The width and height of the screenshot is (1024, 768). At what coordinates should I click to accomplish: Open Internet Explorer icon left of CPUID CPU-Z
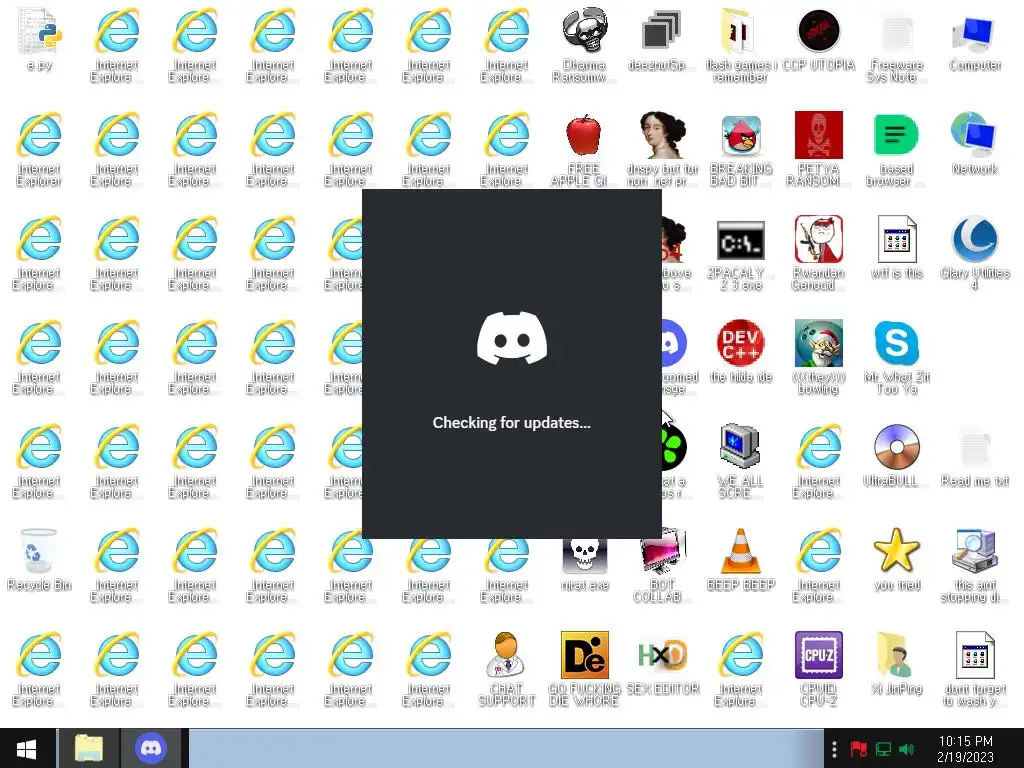[741, 654]
